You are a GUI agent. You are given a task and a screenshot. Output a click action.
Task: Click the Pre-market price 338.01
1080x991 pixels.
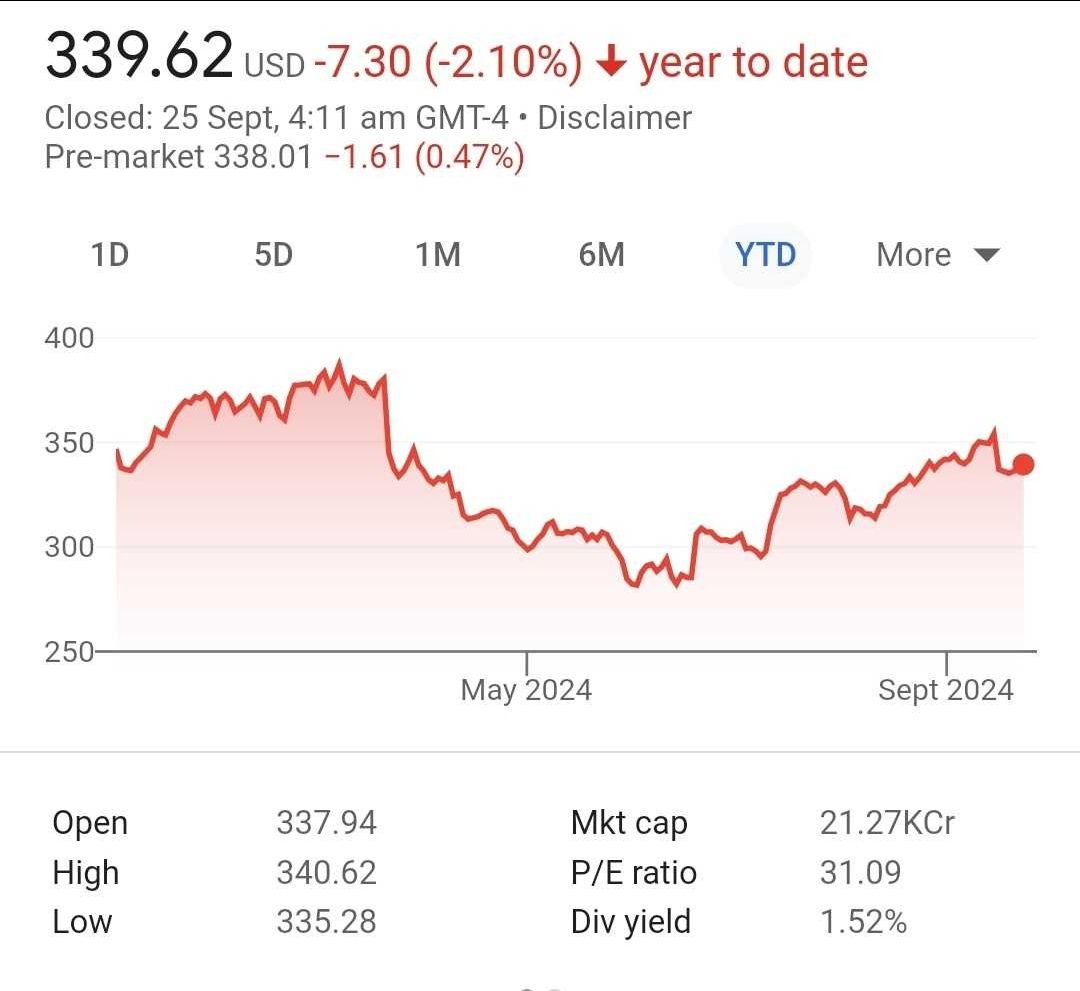point(262,157)
